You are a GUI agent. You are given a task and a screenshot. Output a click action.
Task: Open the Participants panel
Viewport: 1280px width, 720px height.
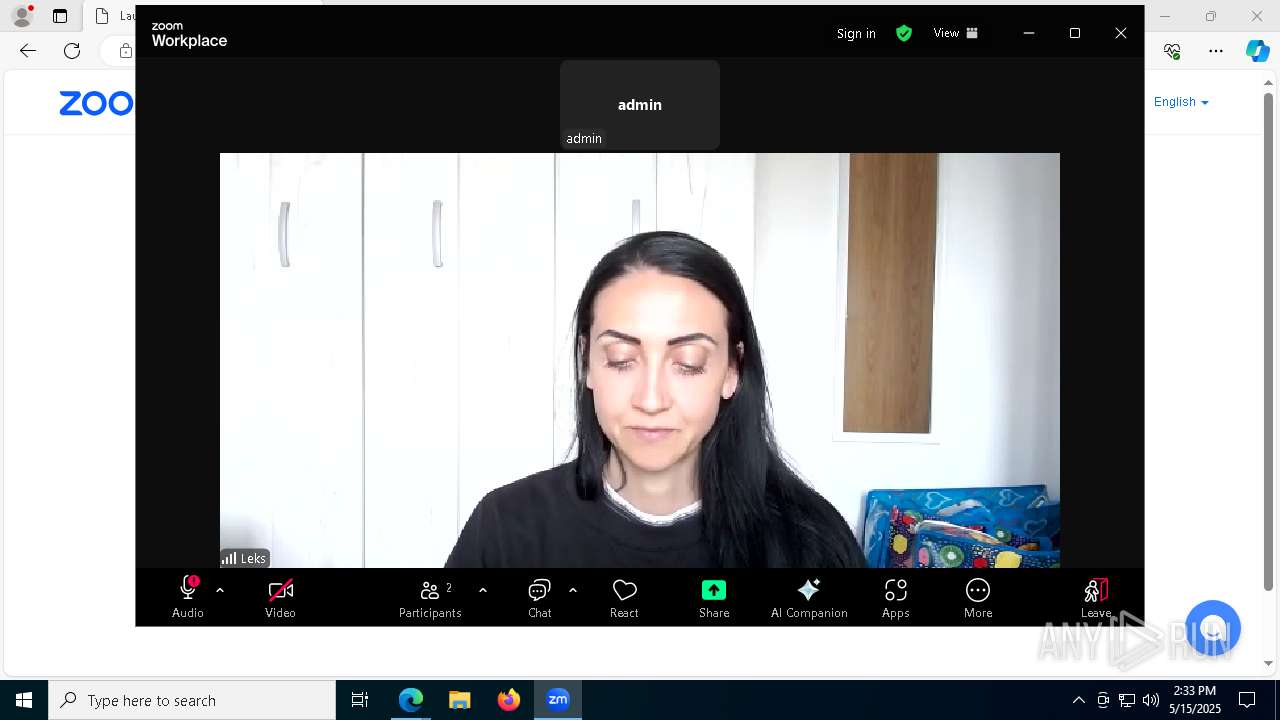[430, 597]
